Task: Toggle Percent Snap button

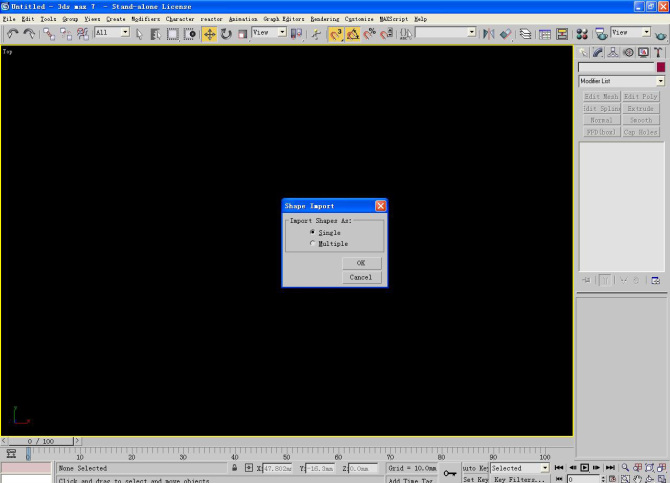Action: pyautogui.click(x=370, y=34)
